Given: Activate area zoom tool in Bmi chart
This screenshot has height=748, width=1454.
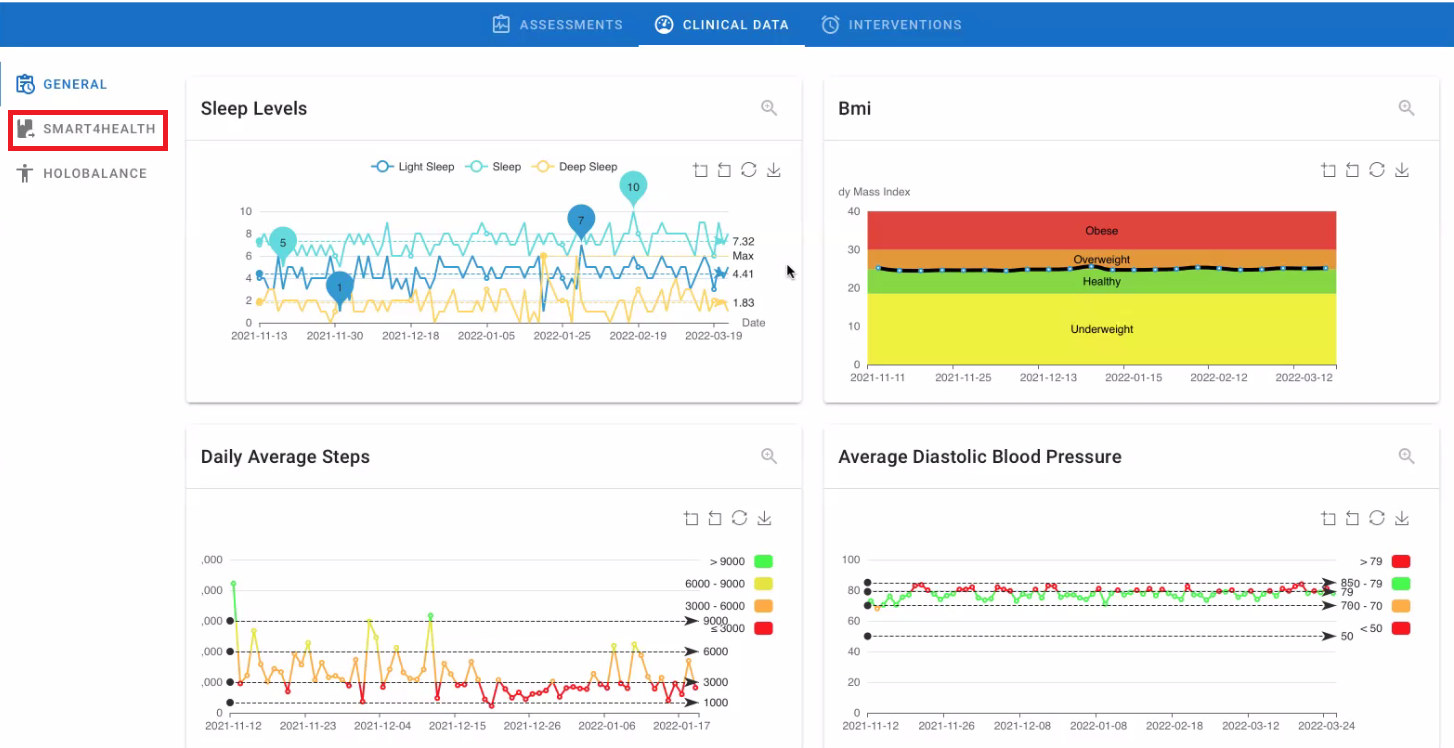Looking at the screenshot, I should [1328, 170].
